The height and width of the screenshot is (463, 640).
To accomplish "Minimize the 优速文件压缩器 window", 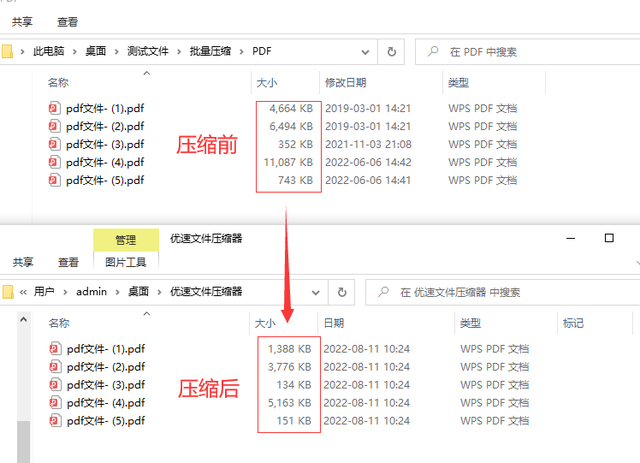I will [x=571, y=238].
